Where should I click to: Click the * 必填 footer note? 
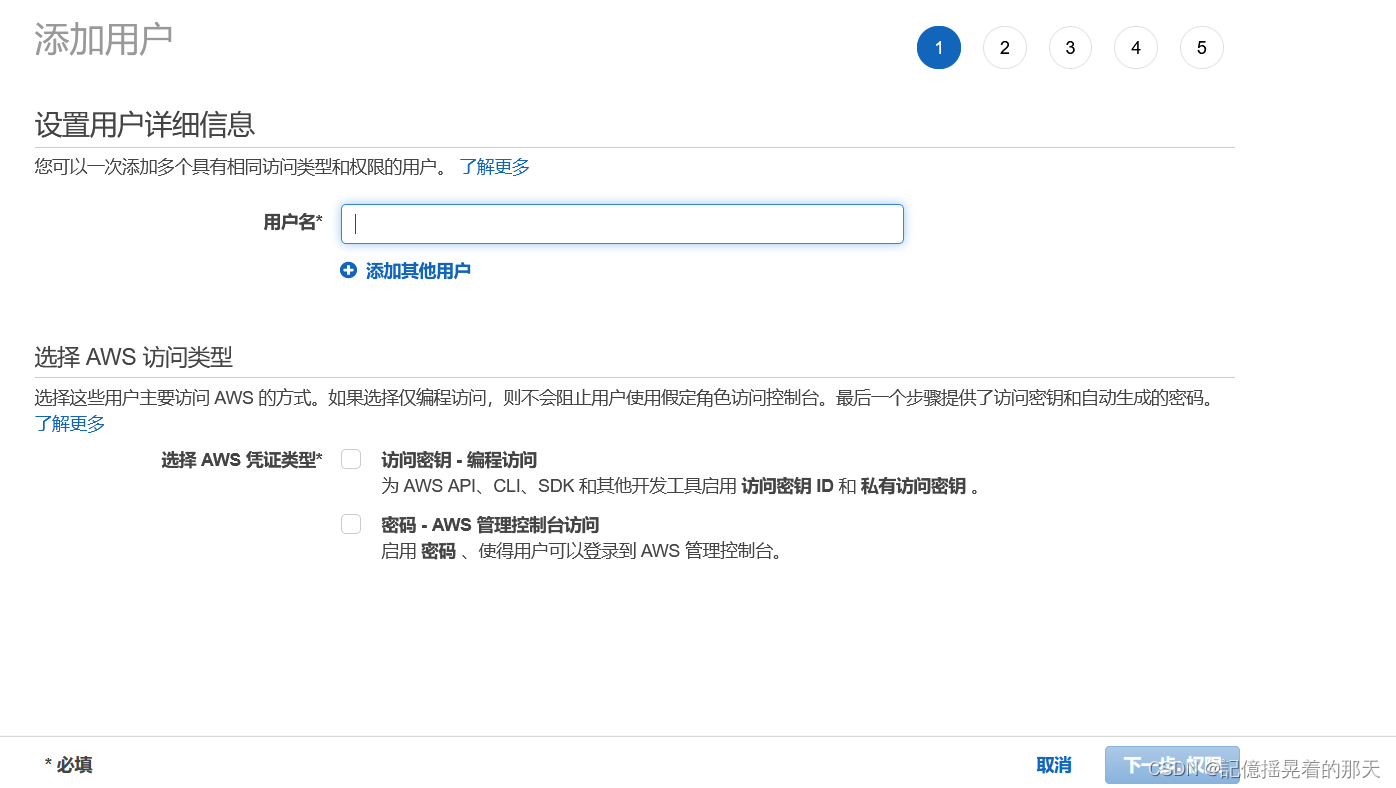[69, 765]
